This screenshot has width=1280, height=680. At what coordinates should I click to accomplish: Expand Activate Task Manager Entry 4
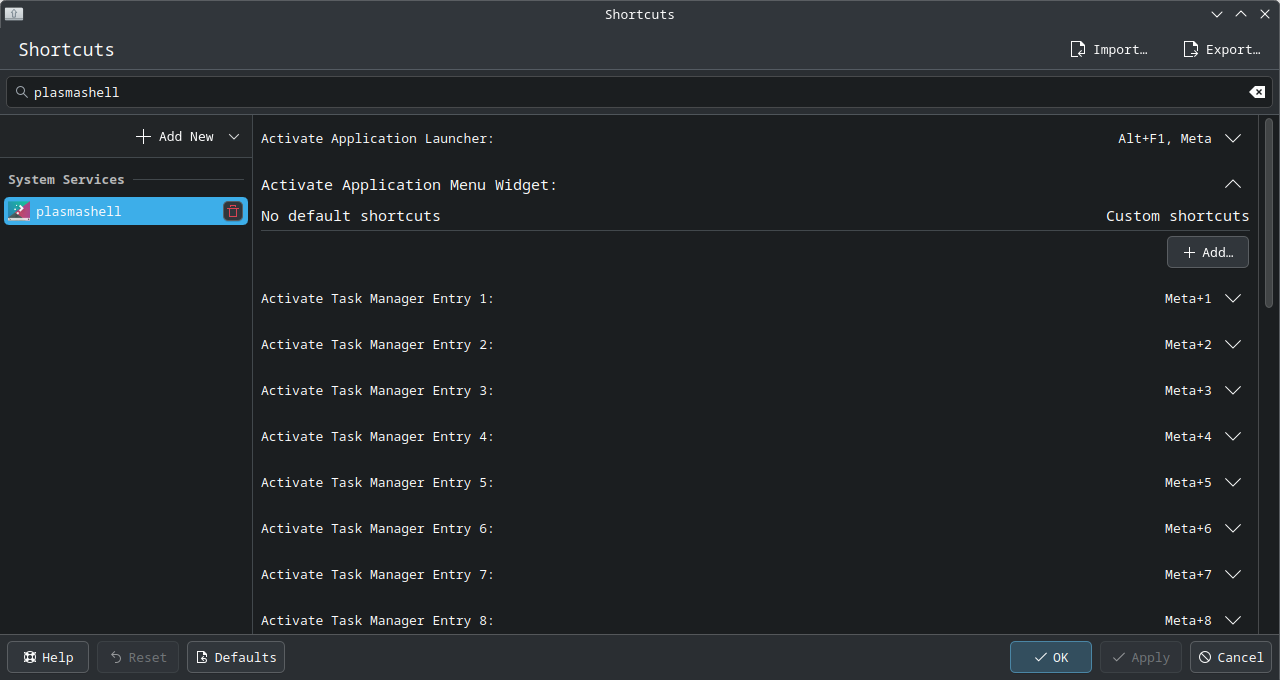coord(1233,436)
